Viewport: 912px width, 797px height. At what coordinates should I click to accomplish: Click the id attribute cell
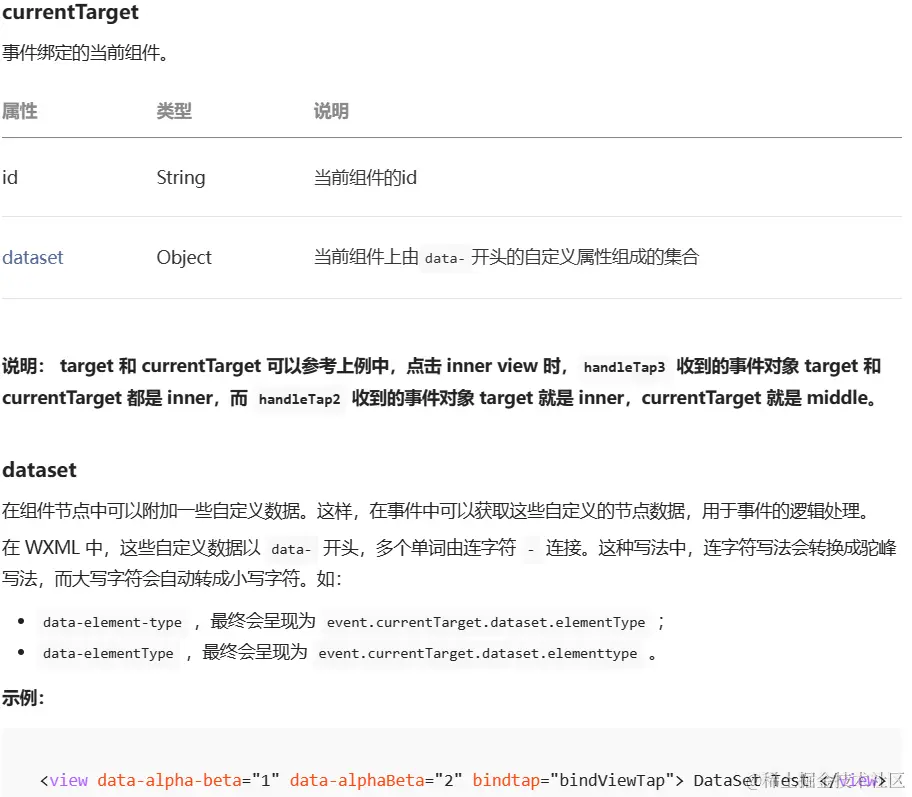[x=10, y=177]
